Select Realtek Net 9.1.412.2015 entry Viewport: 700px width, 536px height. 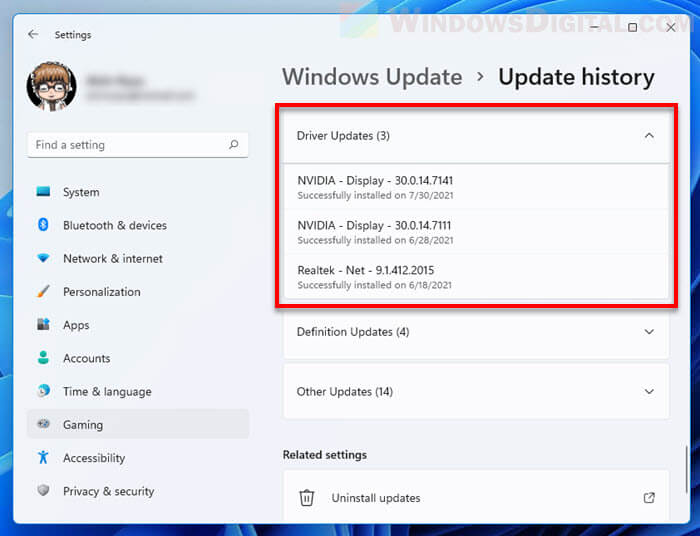click(x=476, y=277)
